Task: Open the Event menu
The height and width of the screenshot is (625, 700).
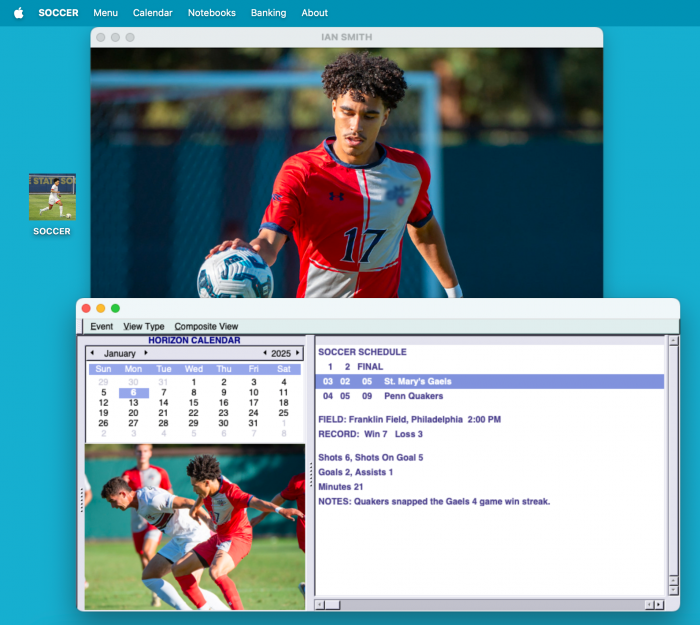Action: 101,326
